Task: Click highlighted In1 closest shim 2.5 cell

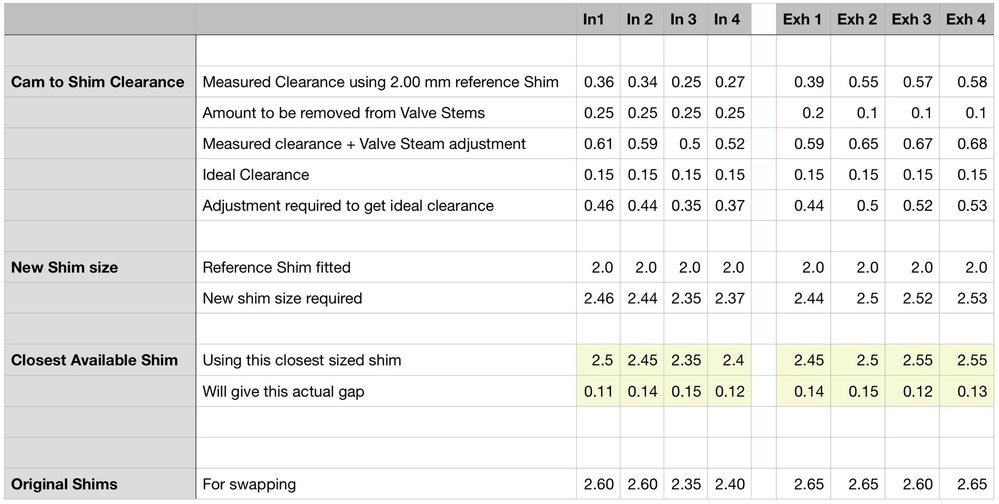Action: 598,360
